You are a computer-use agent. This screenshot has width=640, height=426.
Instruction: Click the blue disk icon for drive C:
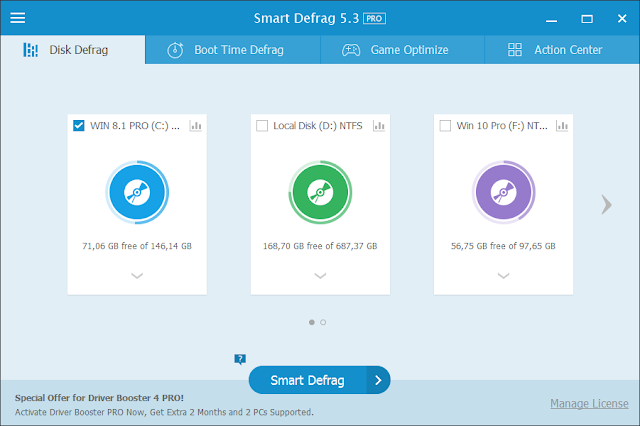pyautogui.click(x=137, y=192)
